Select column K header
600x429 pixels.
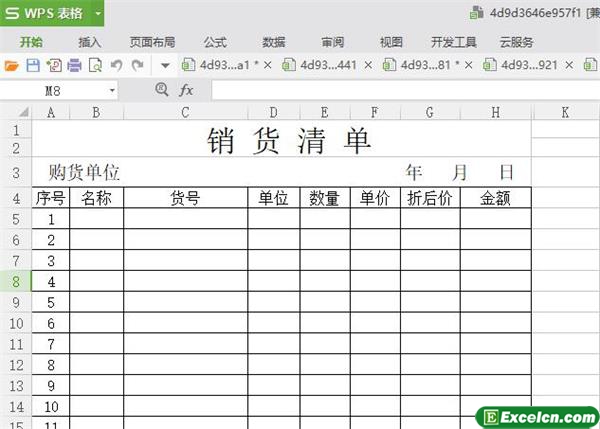(x=565, y=112)
